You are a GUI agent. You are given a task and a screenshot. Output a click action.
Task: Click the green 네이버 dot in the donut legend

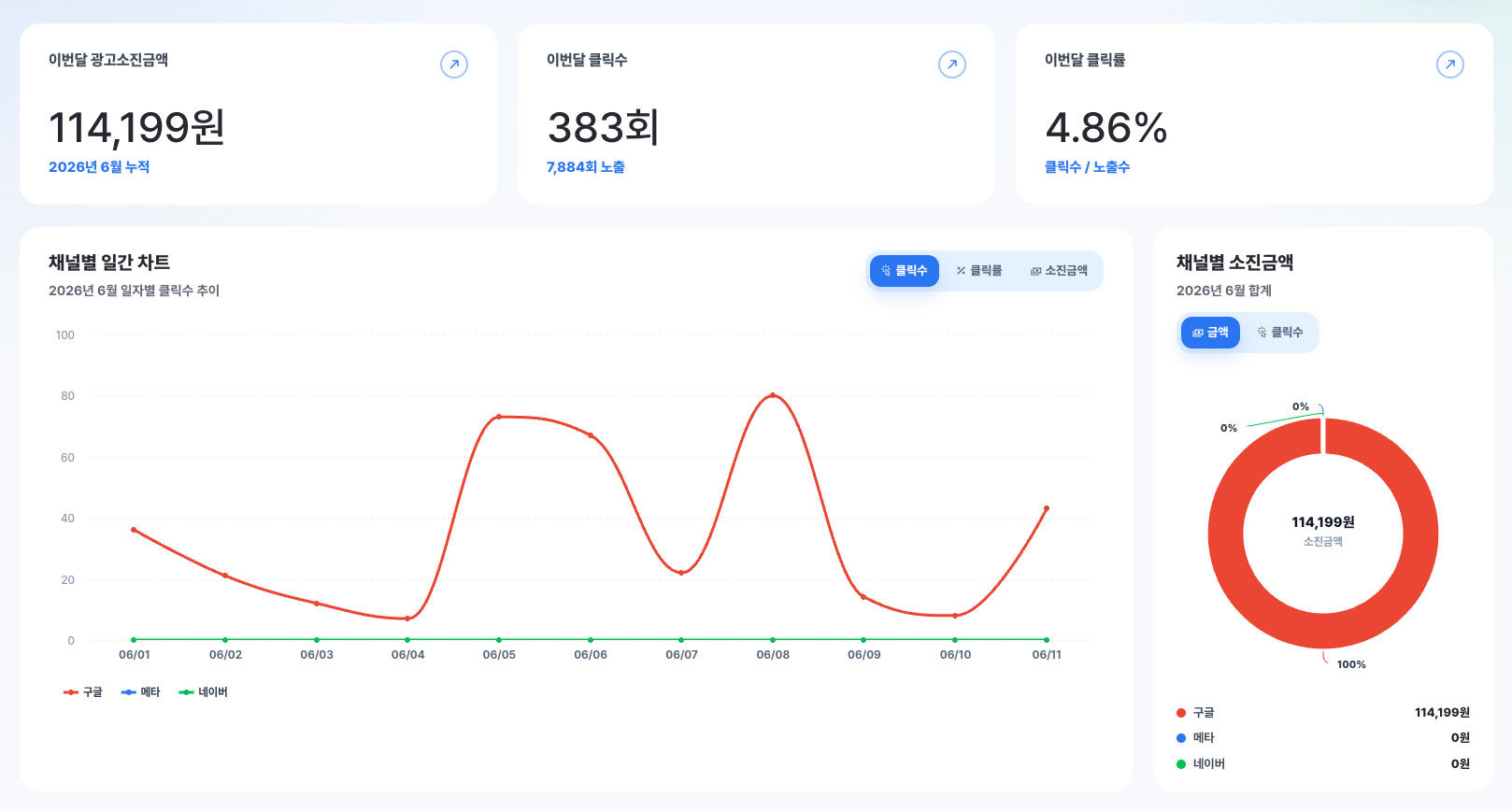click(1181, 764)
